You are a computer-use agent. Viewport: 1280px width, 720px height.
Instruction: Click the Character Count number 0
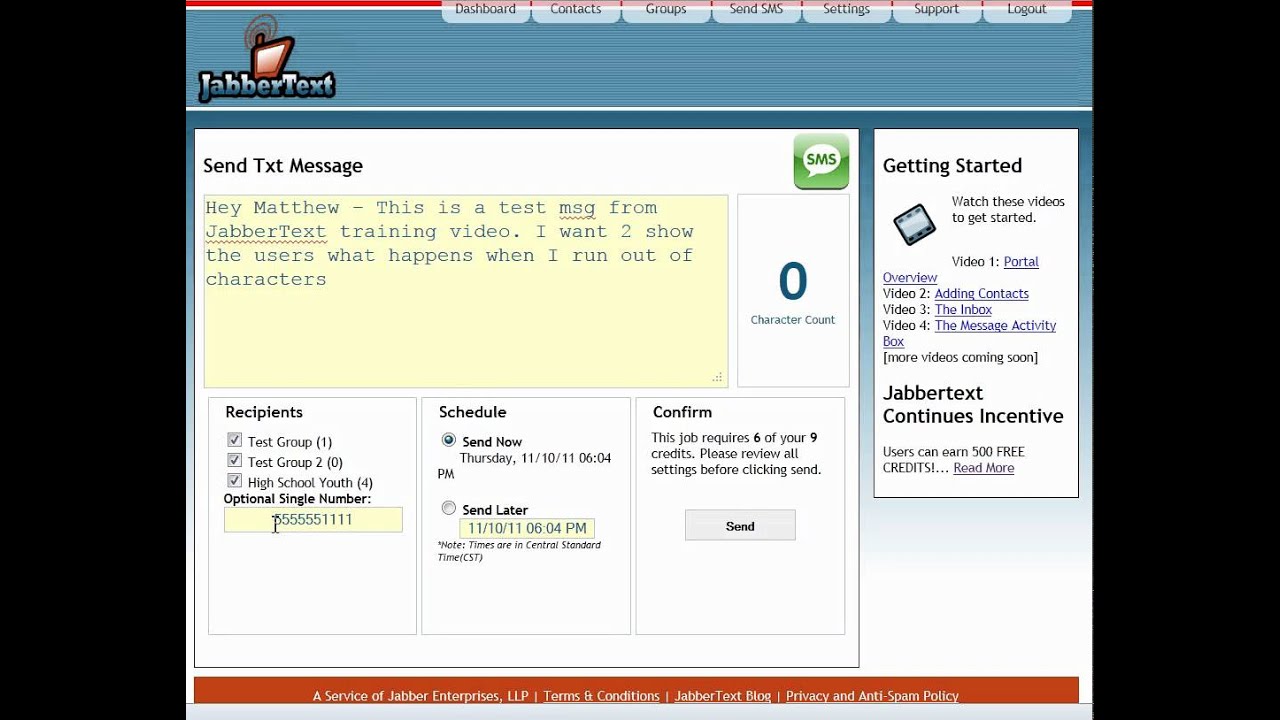(x=793, y=282)
